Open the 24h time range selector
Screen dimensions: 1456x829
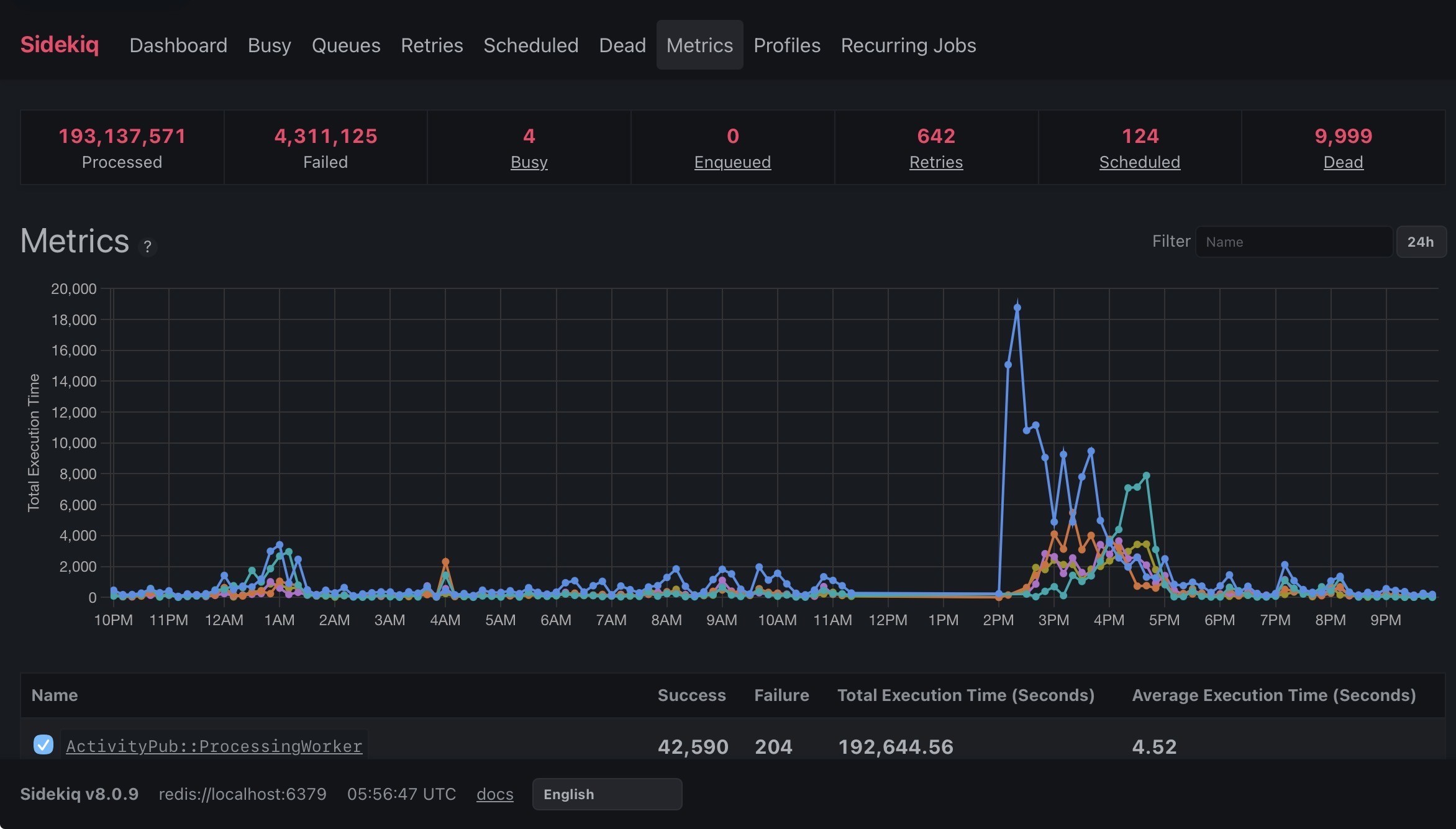click(1421, 242)
